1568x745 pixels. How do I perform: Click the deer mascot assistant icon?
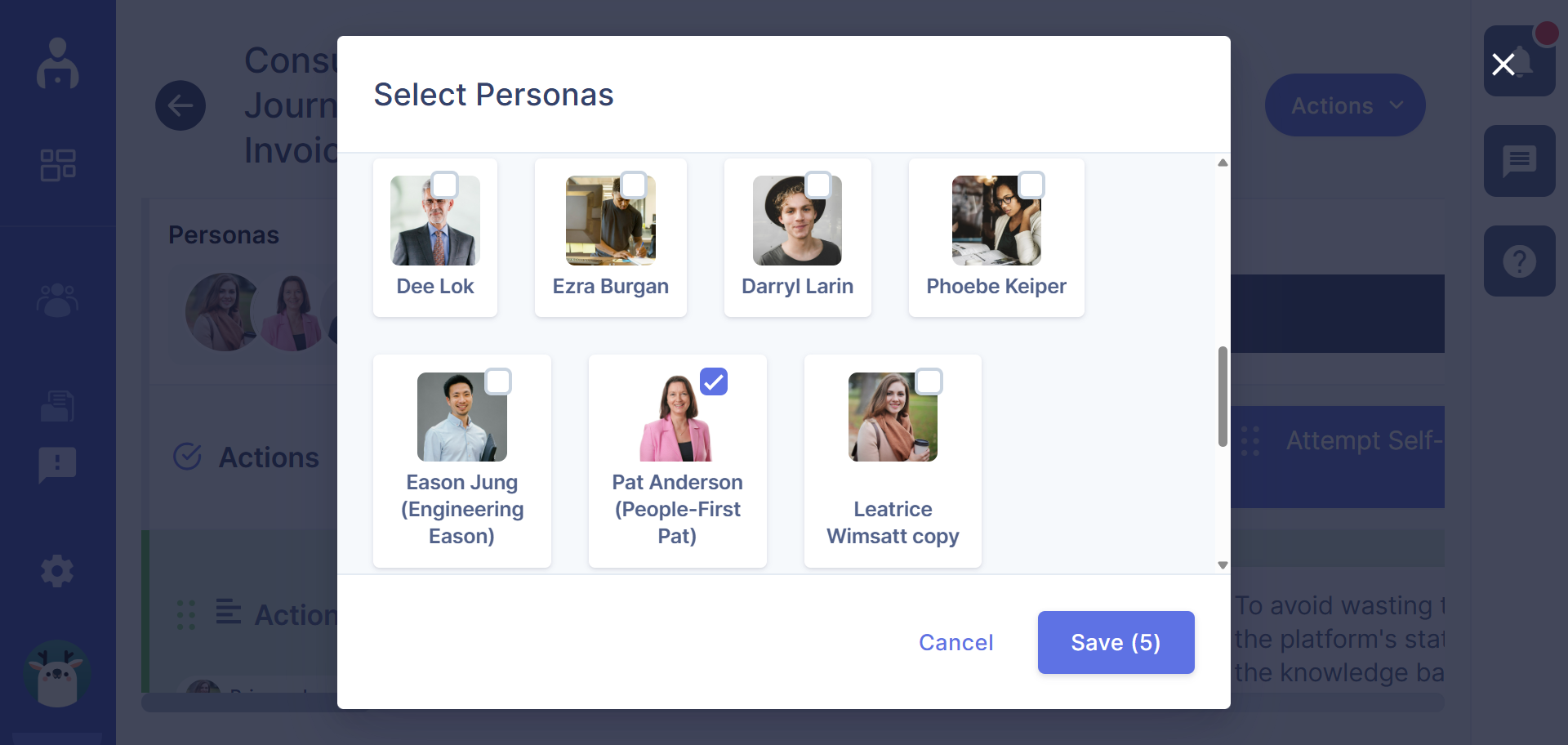point(56,674)
